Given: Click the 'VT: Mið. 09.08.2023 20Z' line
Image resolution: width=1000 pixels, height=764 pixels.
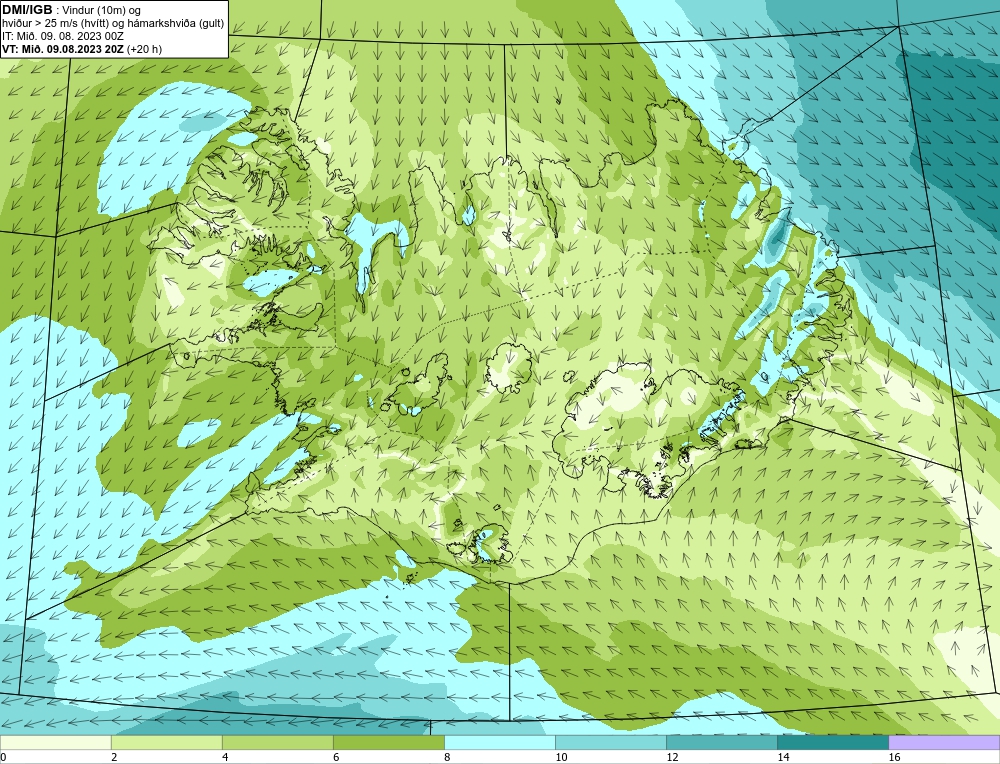Looking at the screenshot, I should (63, 49).
